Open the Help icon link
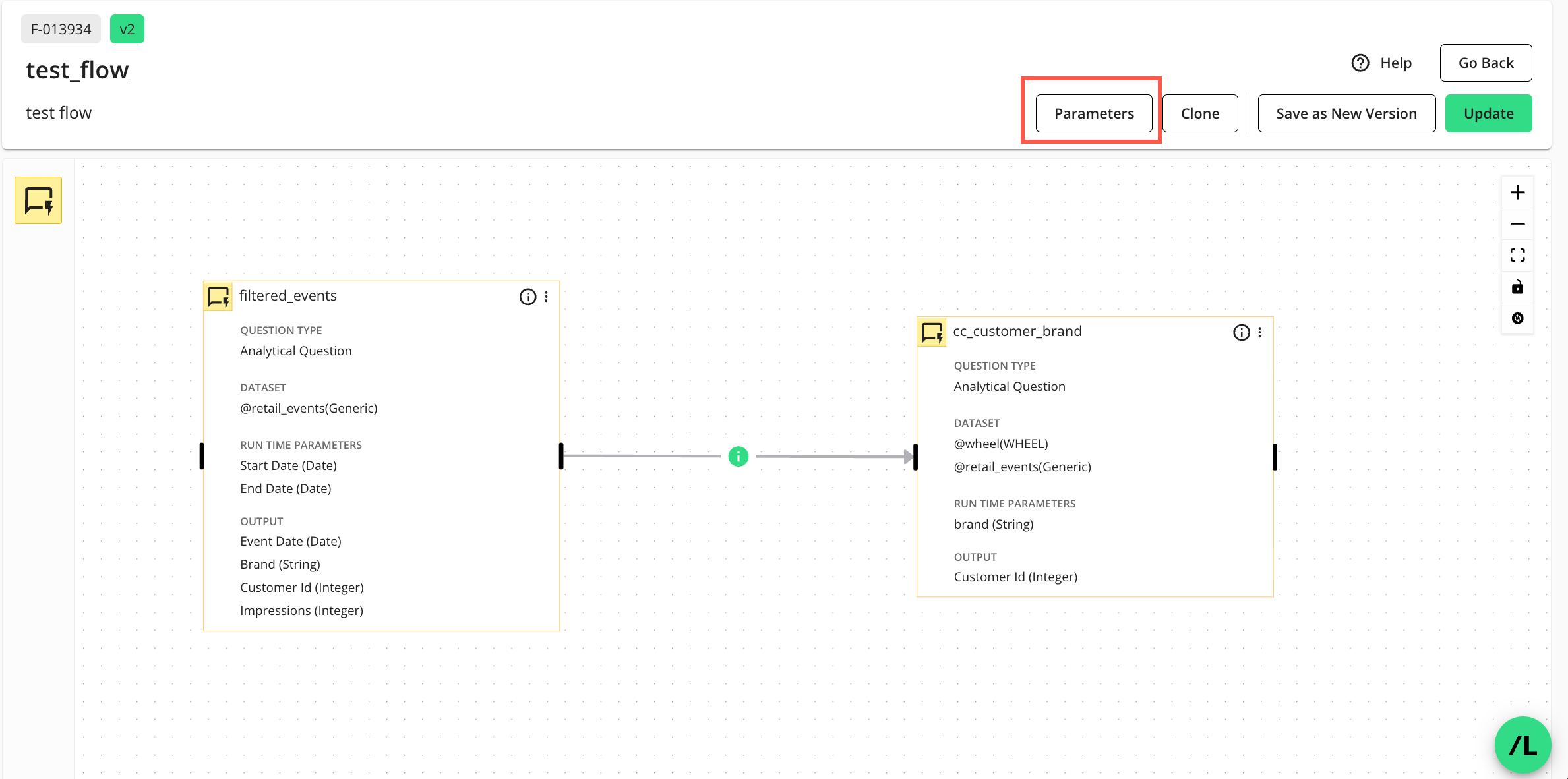Screen dimensions: 1568x779 click(1360, 63)
